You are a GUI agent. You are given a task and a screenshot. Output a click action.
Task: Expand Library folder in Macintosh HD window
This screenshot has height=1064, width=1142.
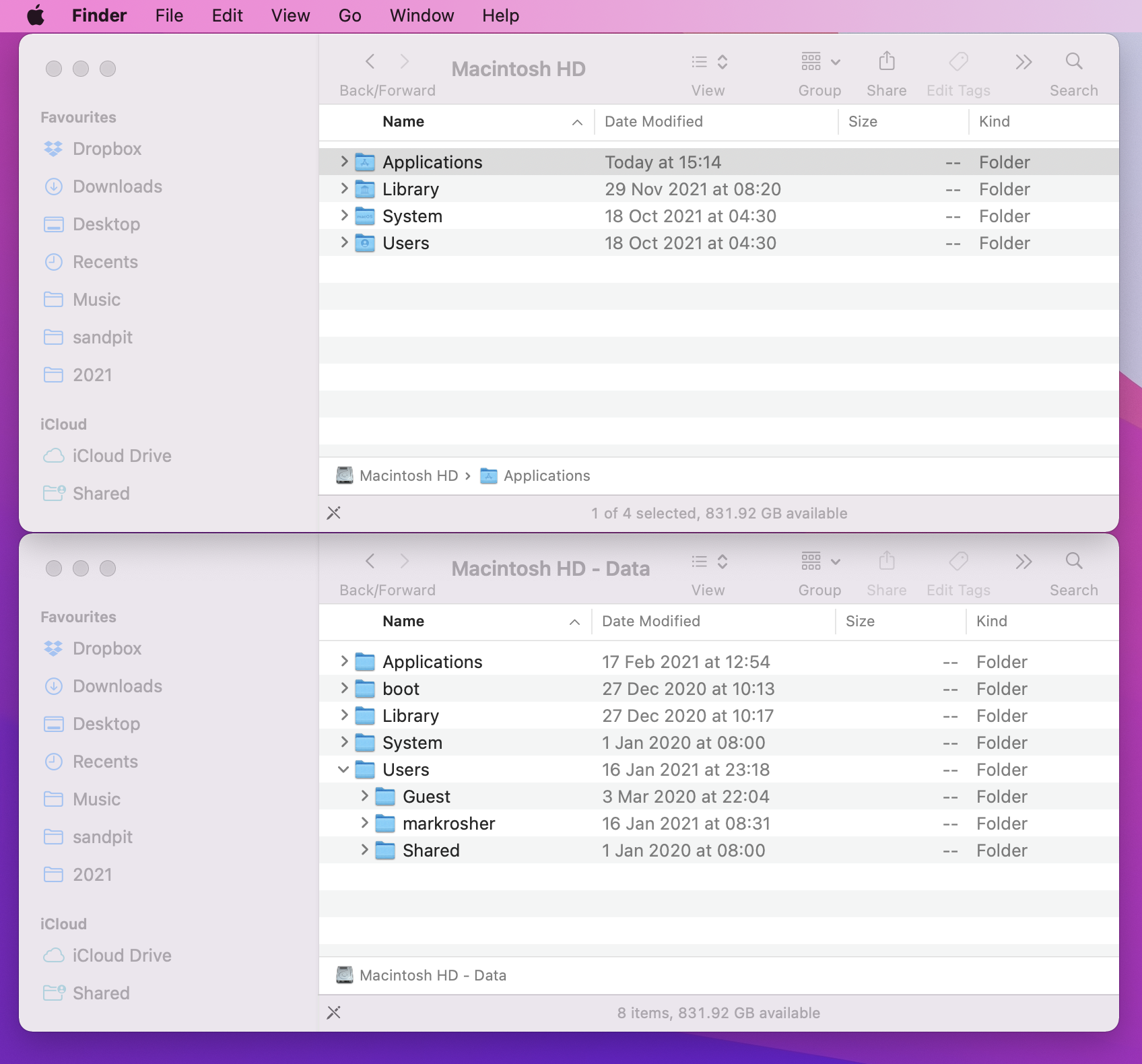[344, 189]
